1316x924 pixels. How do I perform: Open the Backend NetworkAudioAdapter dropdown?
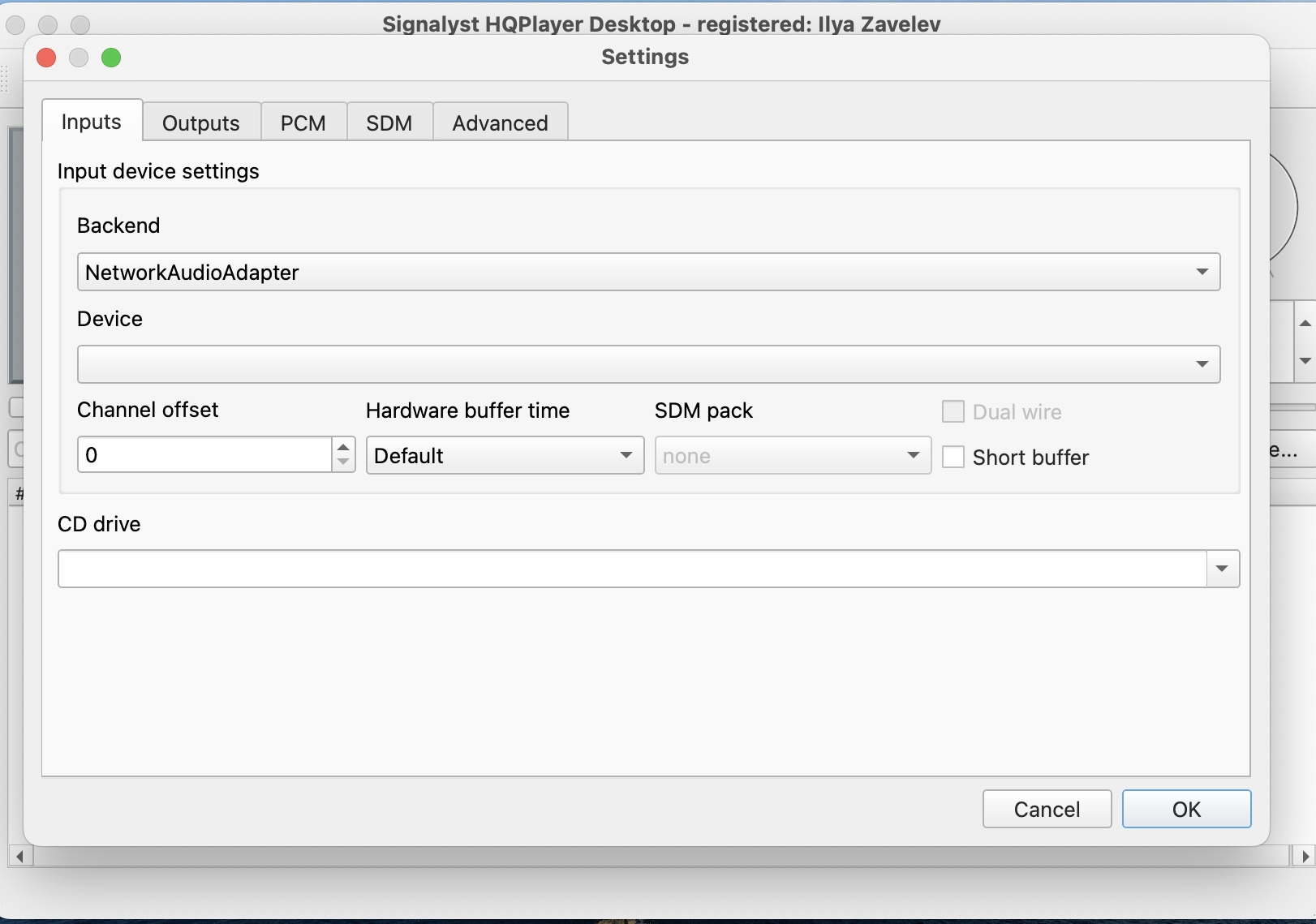pyautogui.click(x=648, y=272)
